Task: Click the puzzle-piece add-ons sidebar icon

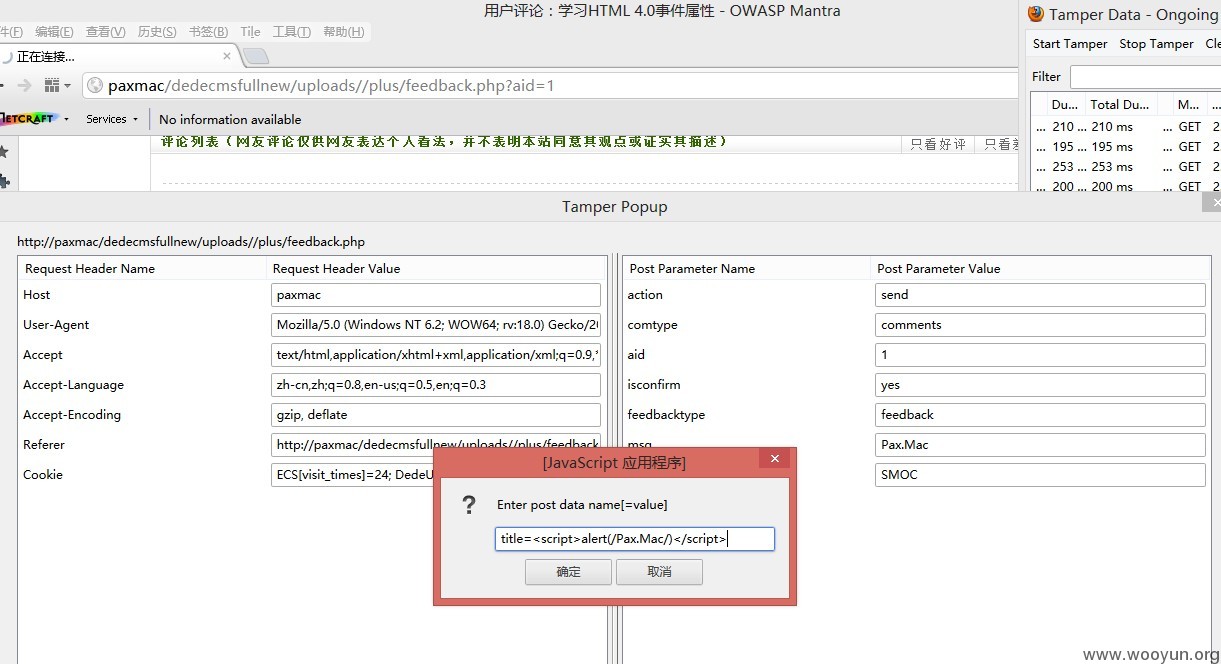Action: (x=4, y=182)
